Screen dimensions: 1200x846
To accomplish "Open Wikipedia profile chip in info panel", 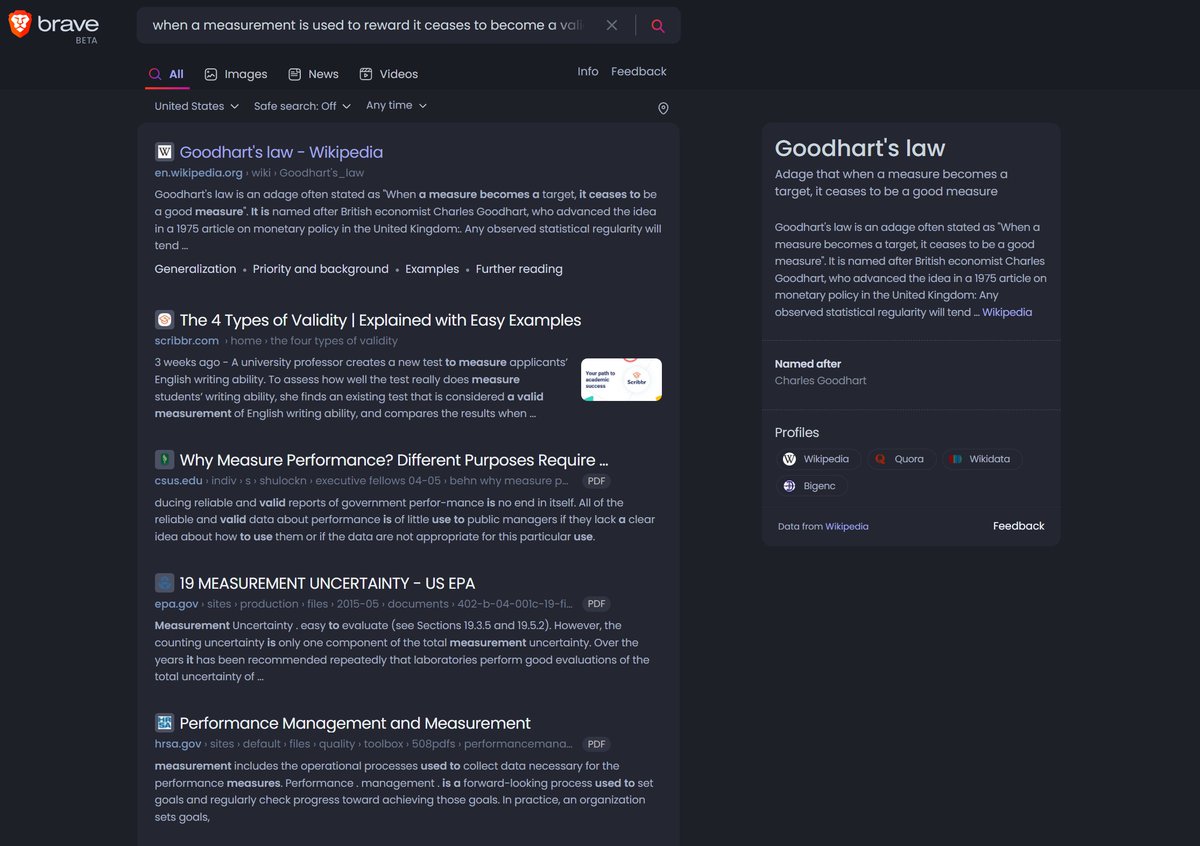I will [x=817, y=459].
